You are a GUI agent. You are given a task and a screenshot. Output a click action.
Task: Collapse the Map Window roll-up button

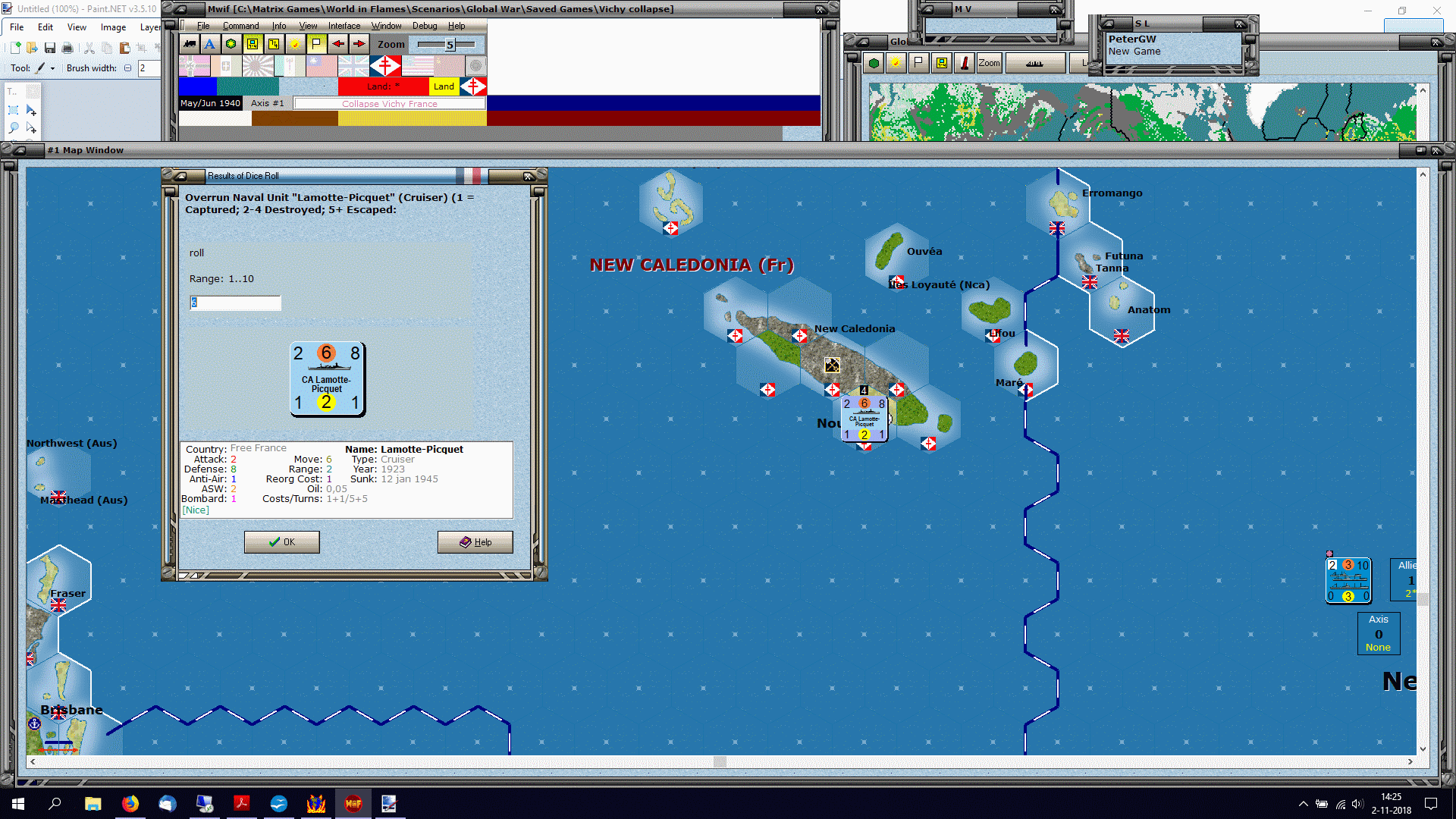tap(20, 150)
